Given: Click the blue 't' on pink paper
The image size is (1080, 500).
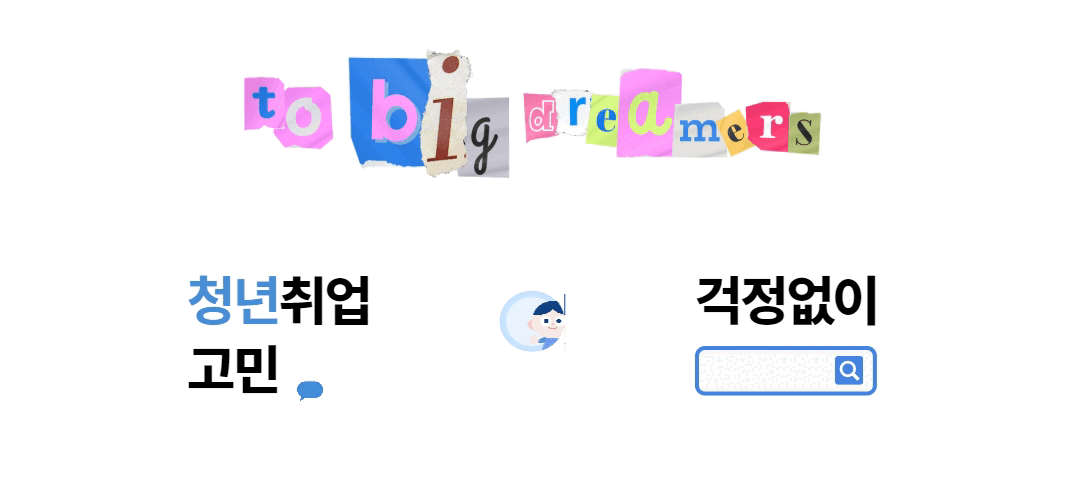Looking at the screenshot, I should tap(266, 103).
